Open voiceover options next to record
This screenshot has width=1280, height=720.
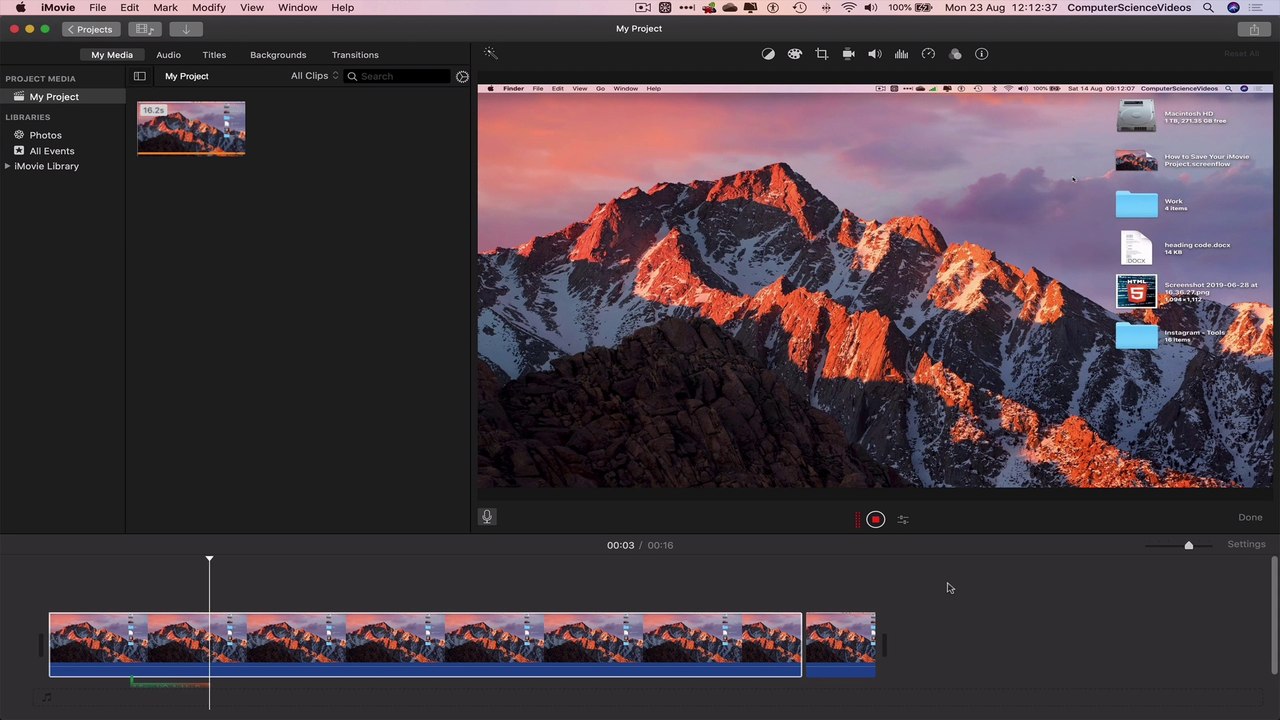(x=903, y=520)
